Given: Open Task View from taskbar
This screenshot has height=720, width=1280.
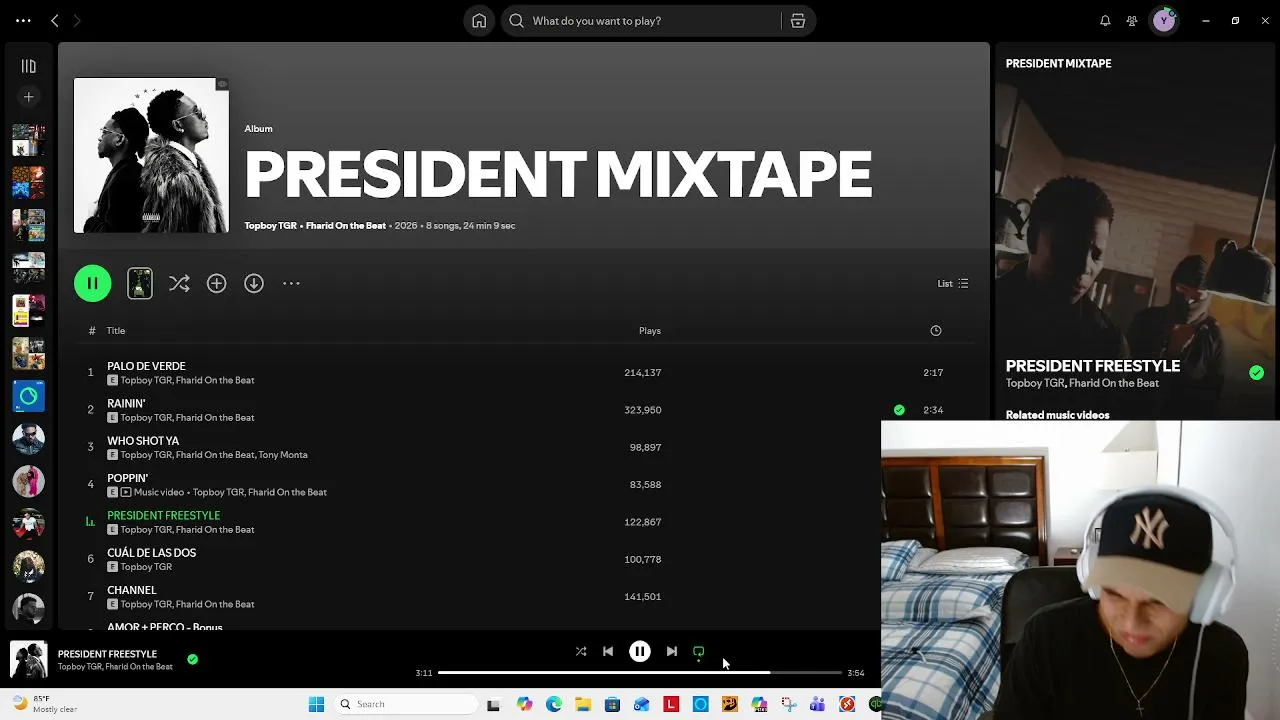Looking at the screenshot, I should (493, 704).
